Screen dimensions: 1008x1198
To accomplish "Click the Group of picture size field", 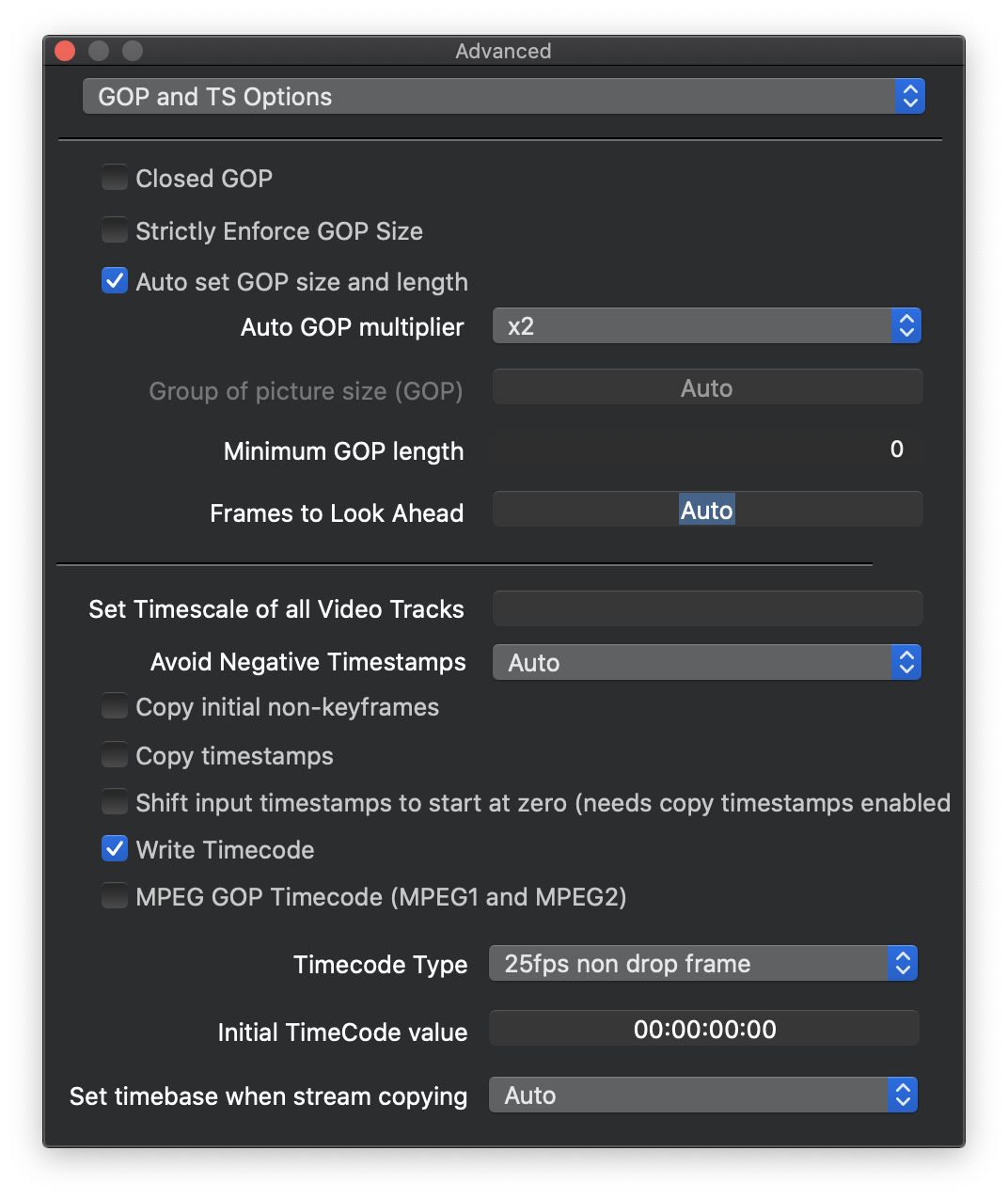I will point(707,388).
